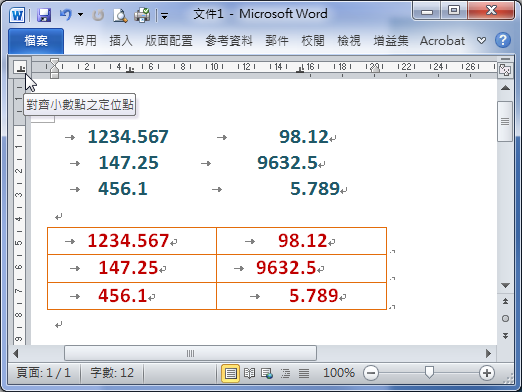
Task: Click horizontal scrollbar left arrow
Action: (x=16, y=353)
